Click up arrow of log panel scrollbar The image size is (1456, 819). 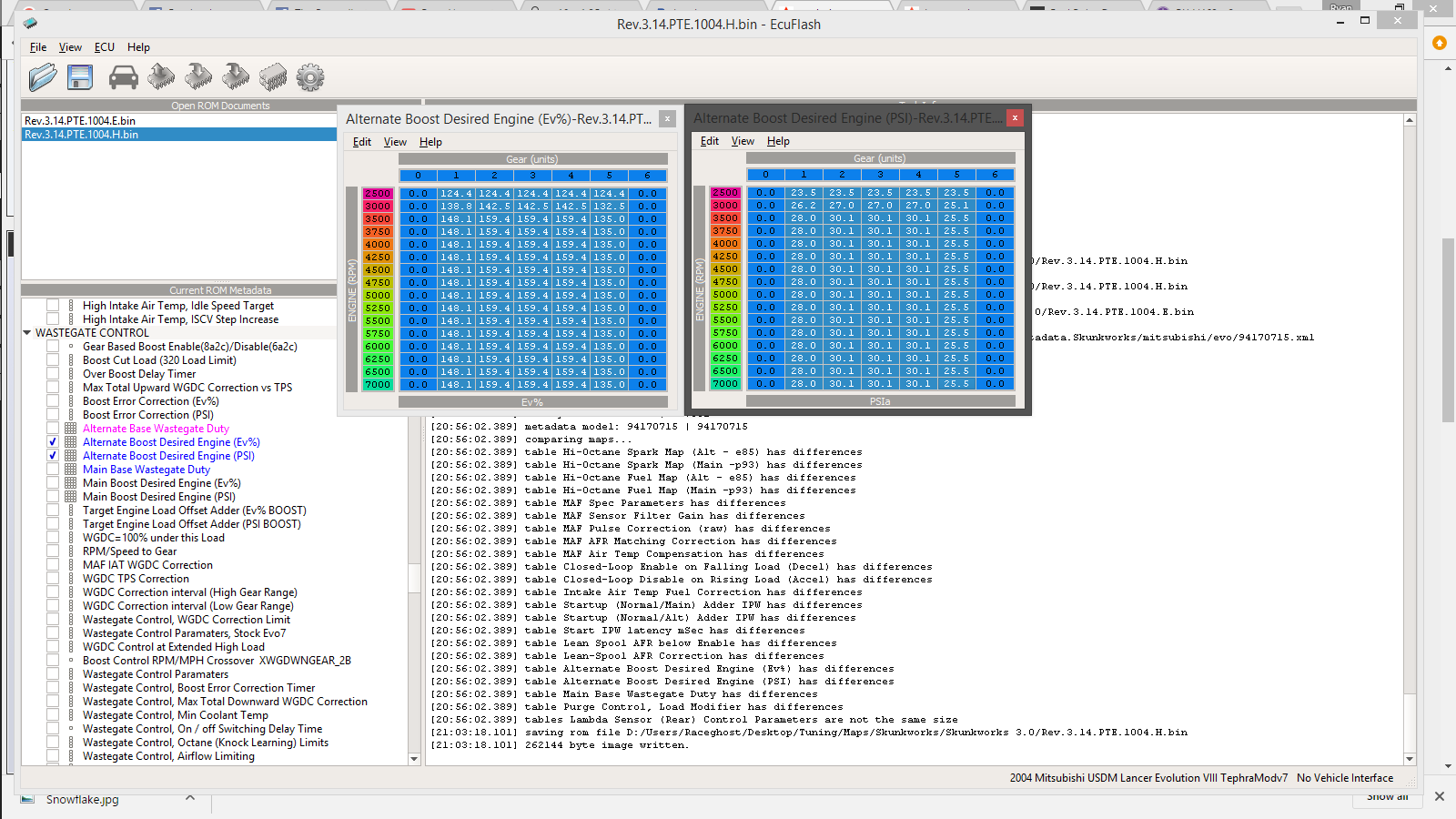[1410, 120]
